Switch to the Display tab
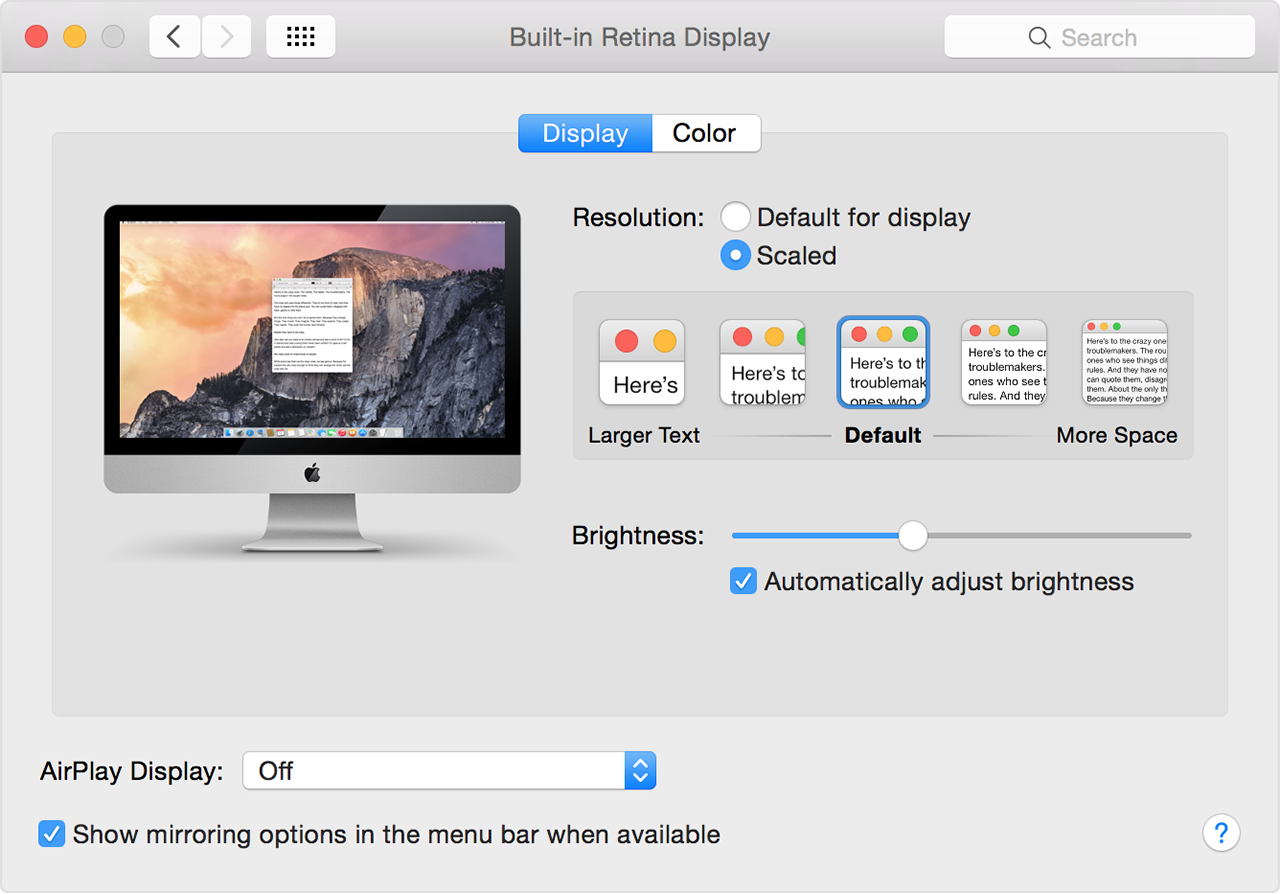This screenshot has width=1280, height=894. [x=584, y=133]
